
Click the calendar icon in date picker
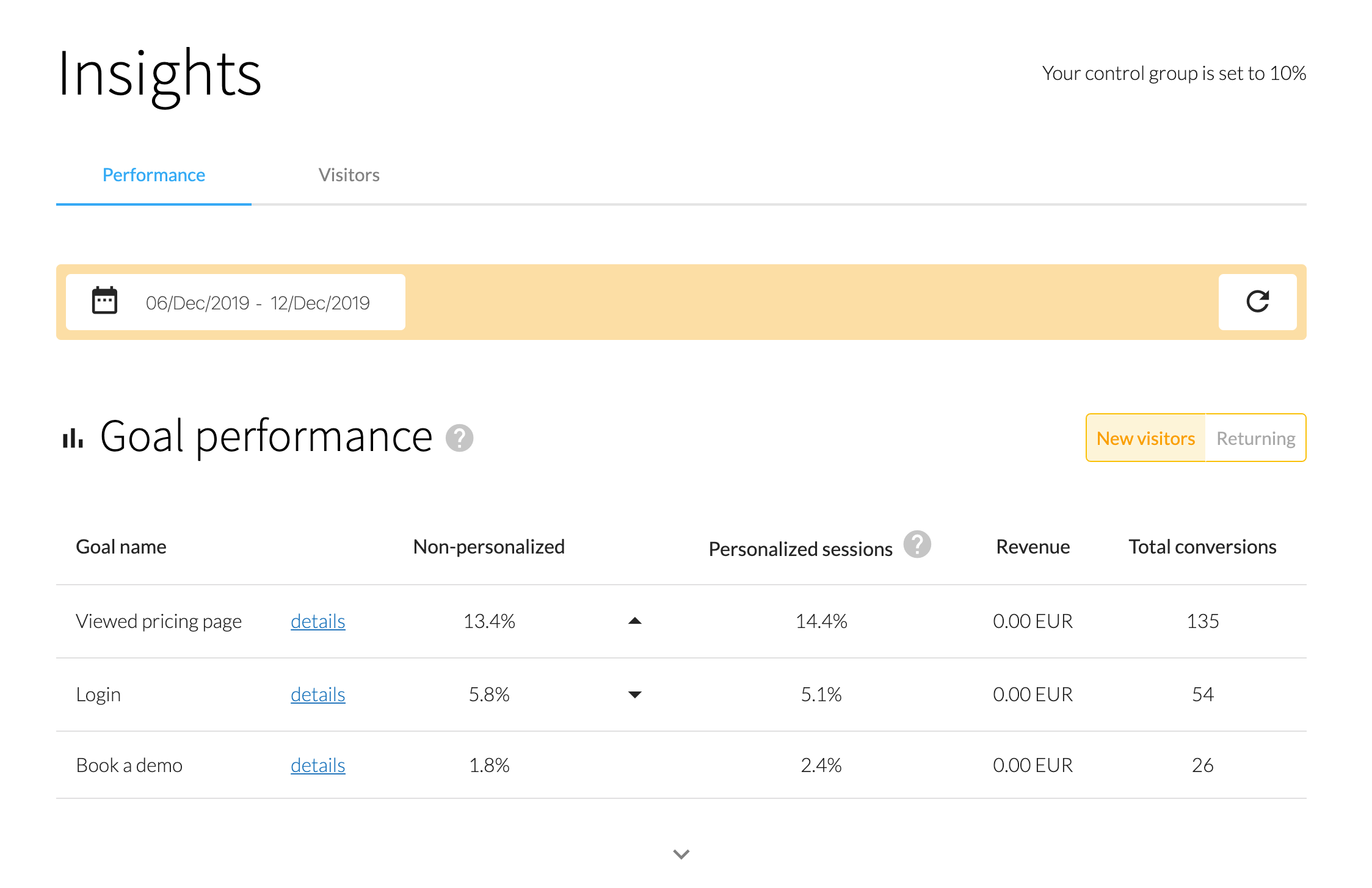tap(104, 301)
